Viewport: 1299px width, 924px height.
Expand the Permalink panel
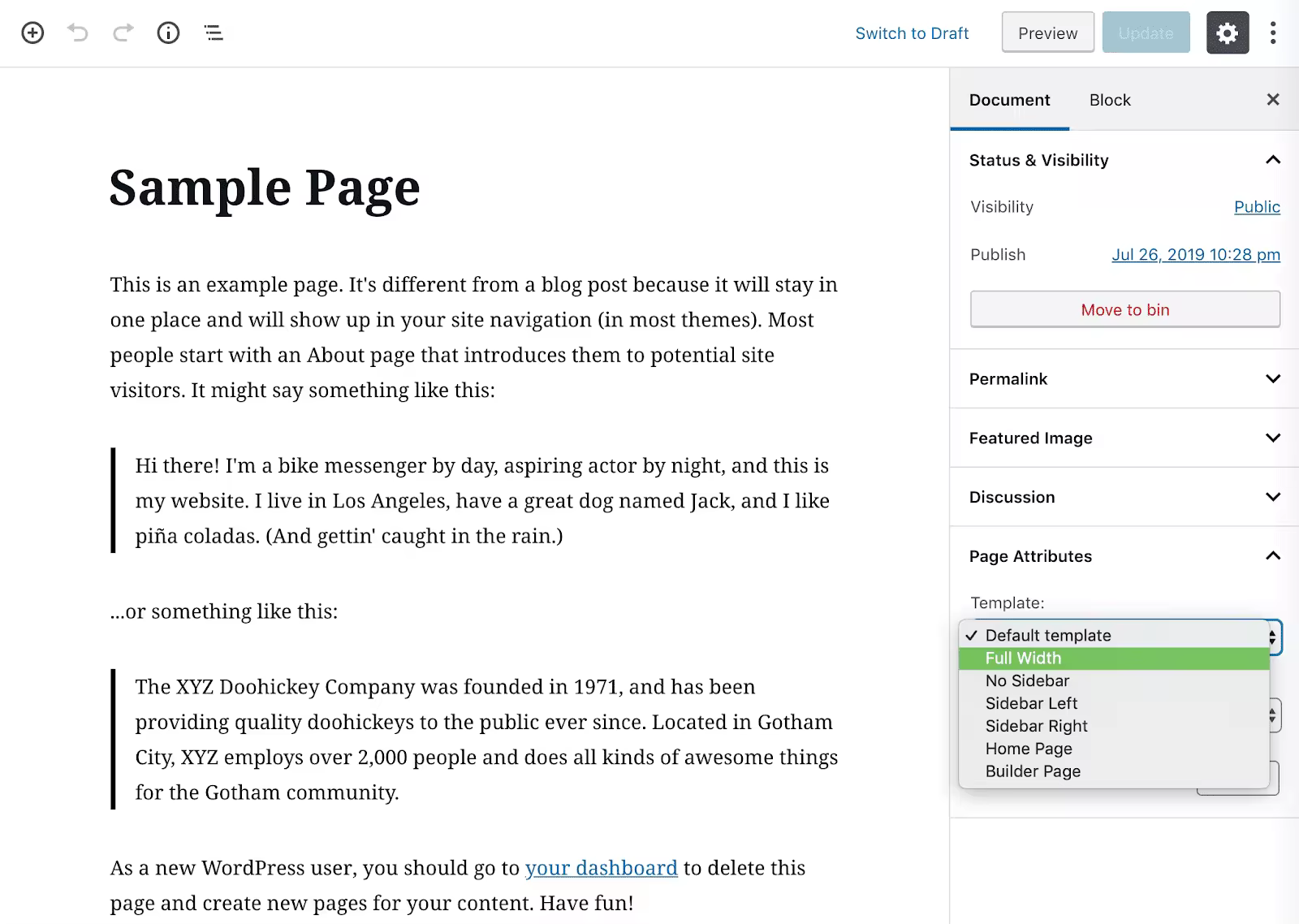coord(1124,379)
